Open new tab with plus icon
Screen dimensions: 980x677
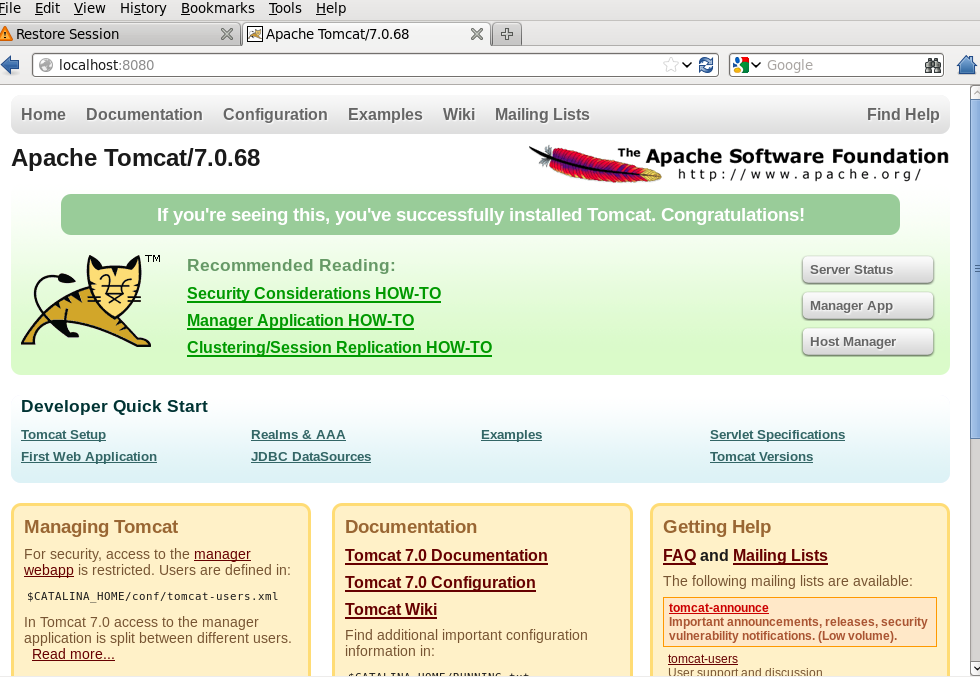tap(507, 34)
